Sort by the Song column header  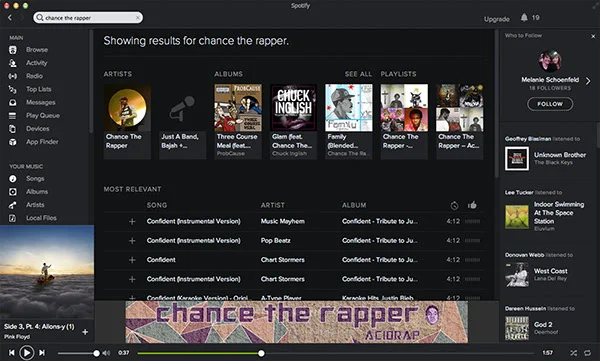(x=157, y=205)
